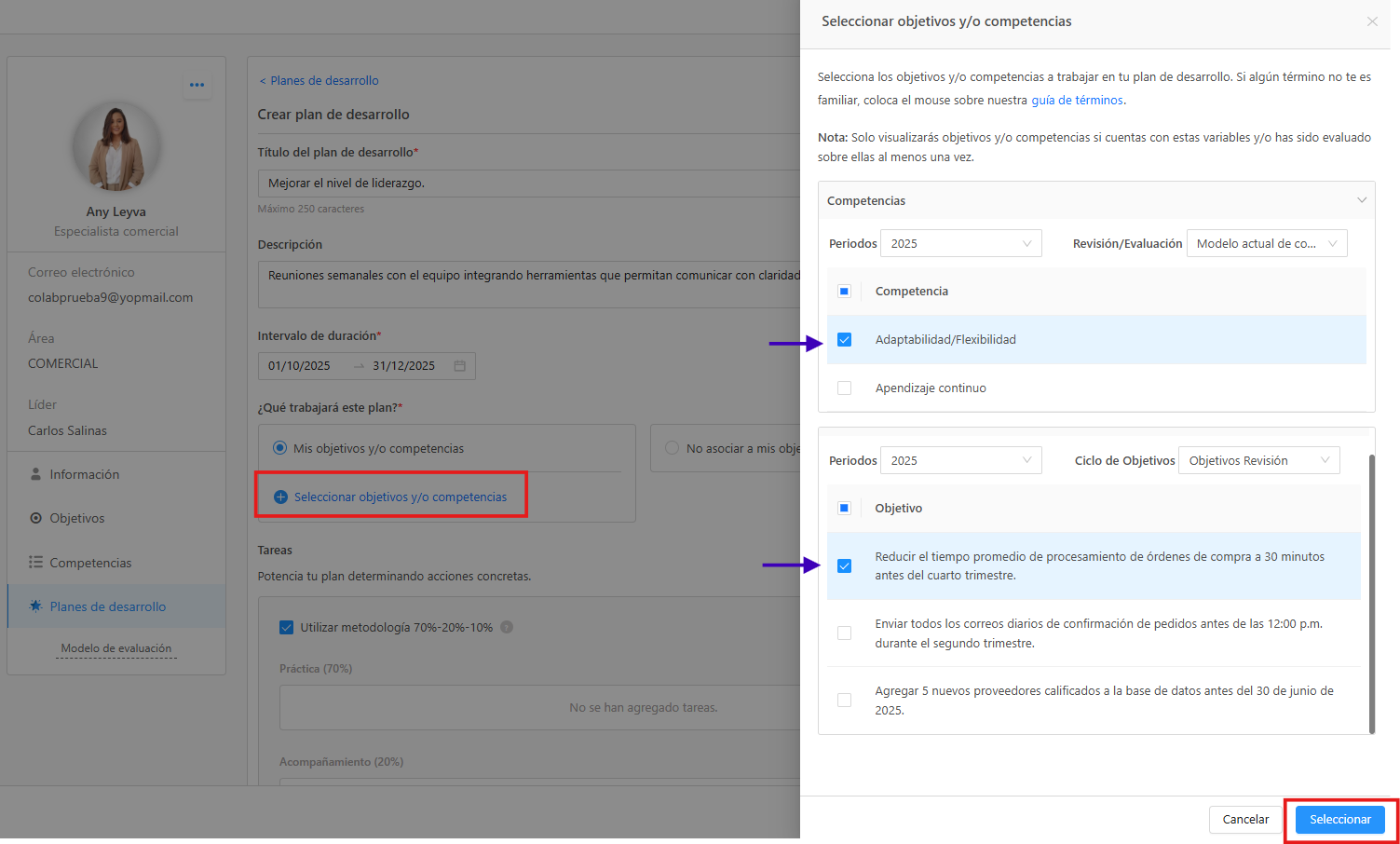Screen dimensions: 1400x844
Task: Open calendar icon in Intervalo de duración
Action: [459, 366]
